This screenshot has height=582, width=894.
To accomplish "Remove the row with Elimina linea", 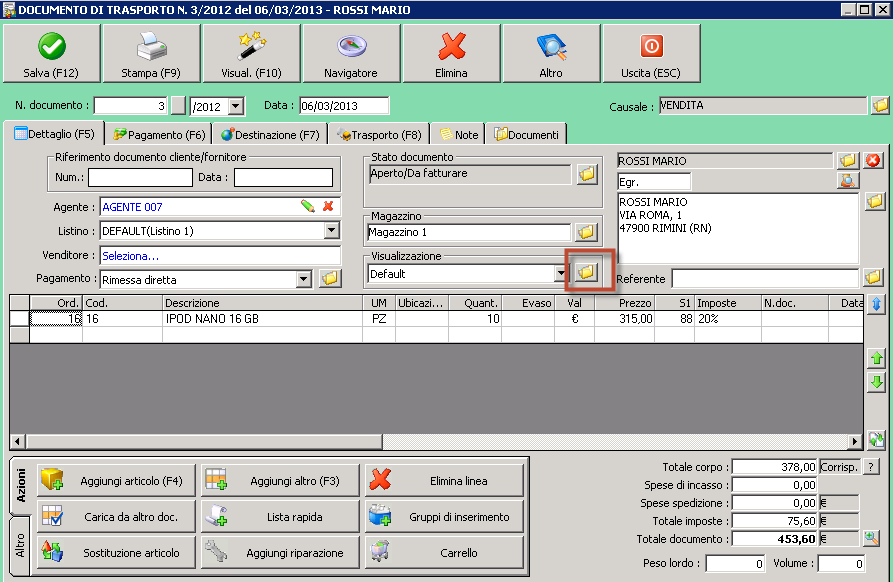I will [x=445, y=481].
